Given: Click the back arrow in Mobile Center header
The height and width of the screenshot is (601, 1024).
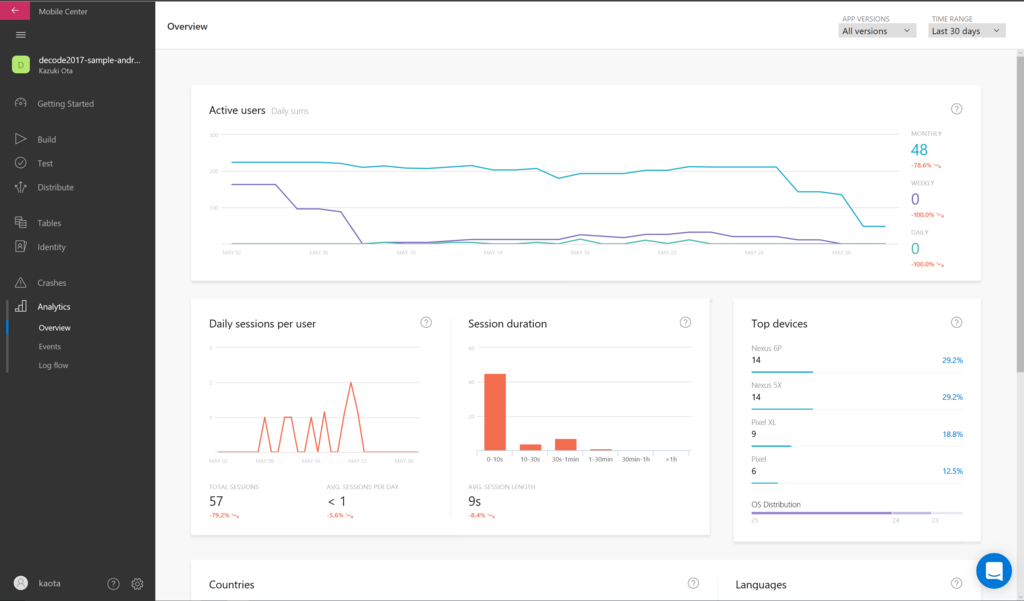Looking at the screenshot, I should coord(14,11).
